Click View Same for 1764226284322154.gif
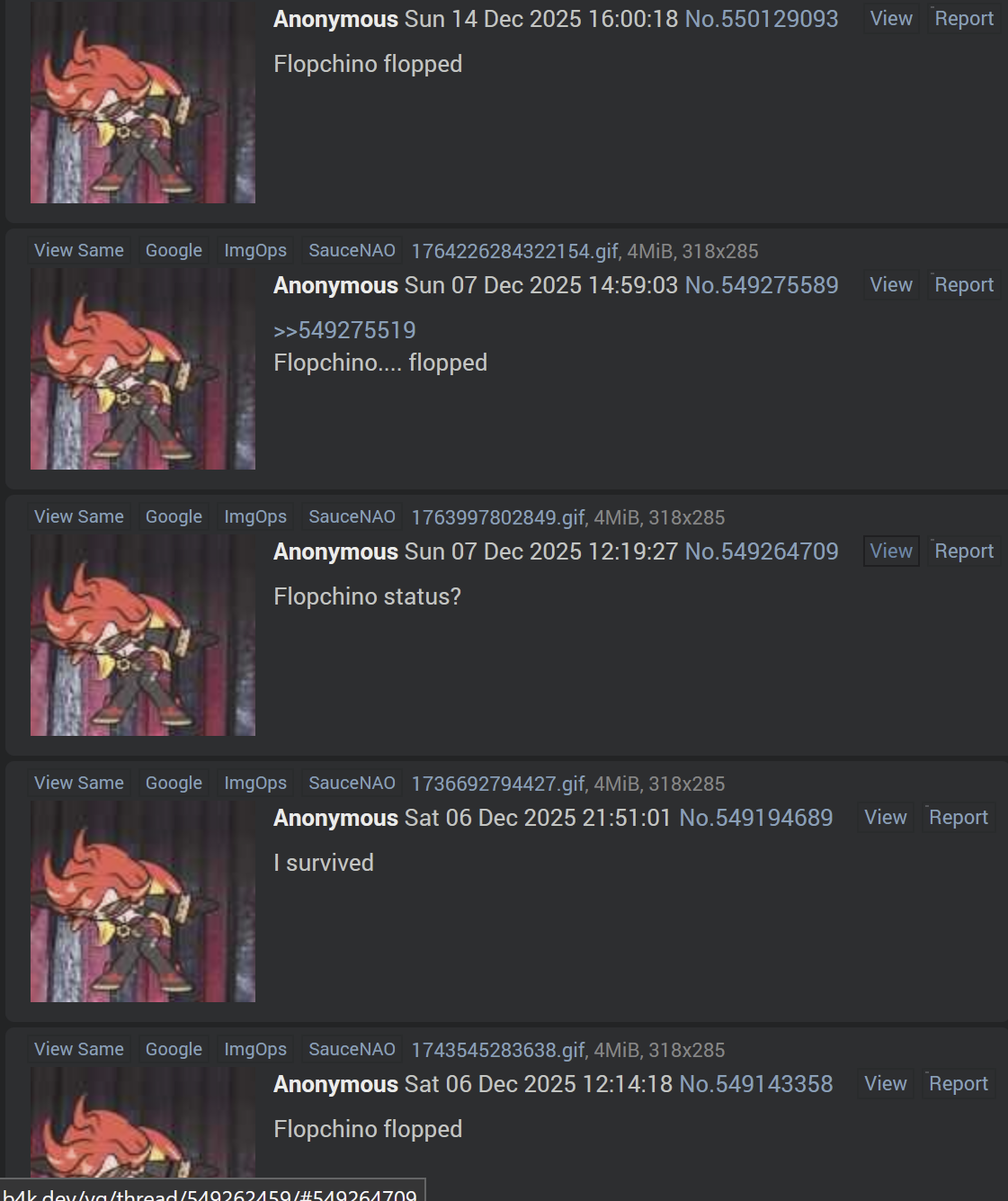The height and width of the screenshot is (1201, 1008). (79, 250)
